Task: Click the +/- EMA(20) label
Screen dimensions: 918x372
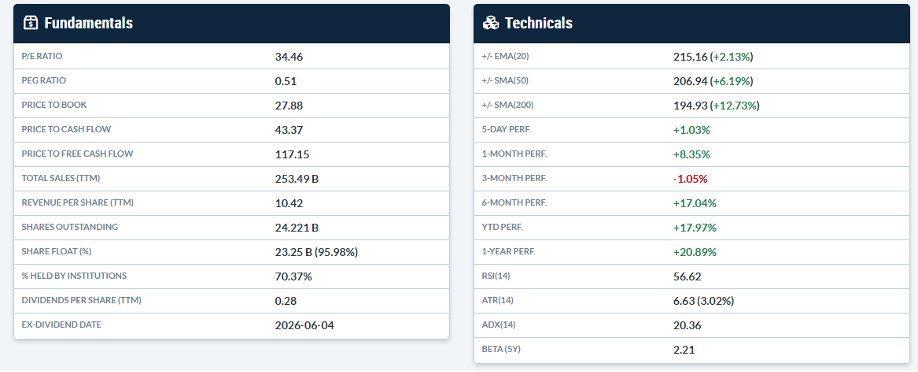Action: pyautogui.click(x=505, y=56)
